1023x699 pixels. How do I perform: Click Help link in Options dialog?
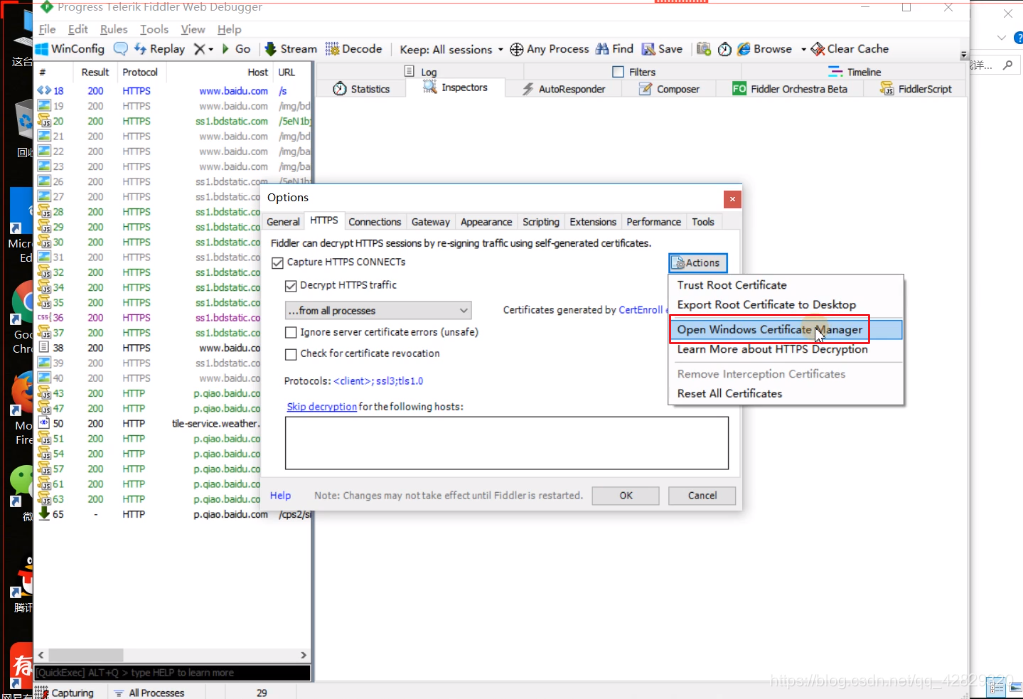tap(281, 495)
